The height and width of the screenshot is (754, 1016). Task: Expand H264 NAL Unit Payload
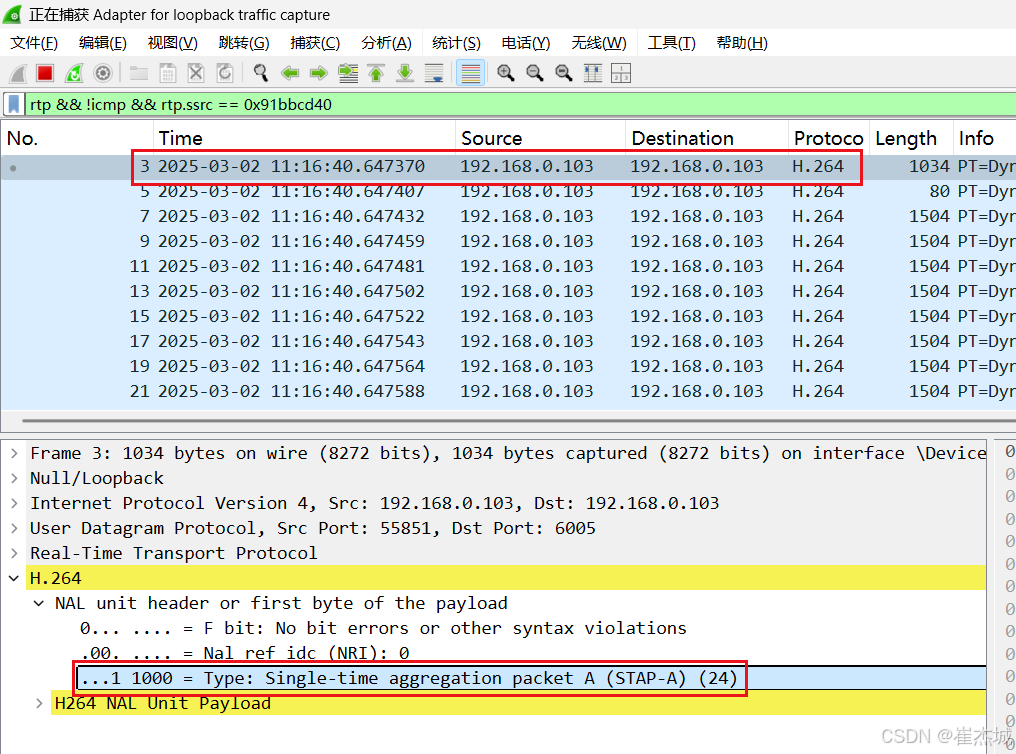pyautogui.click(x=39, y=703)
